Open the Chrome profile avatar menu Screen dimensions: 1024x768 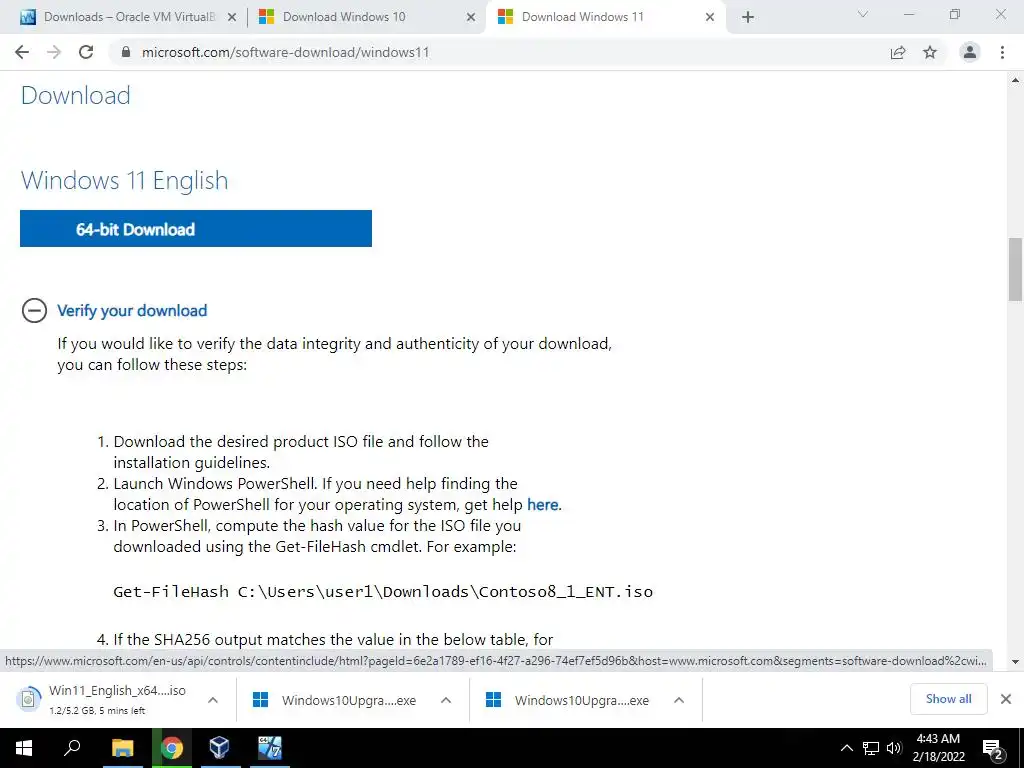(970, 52)
